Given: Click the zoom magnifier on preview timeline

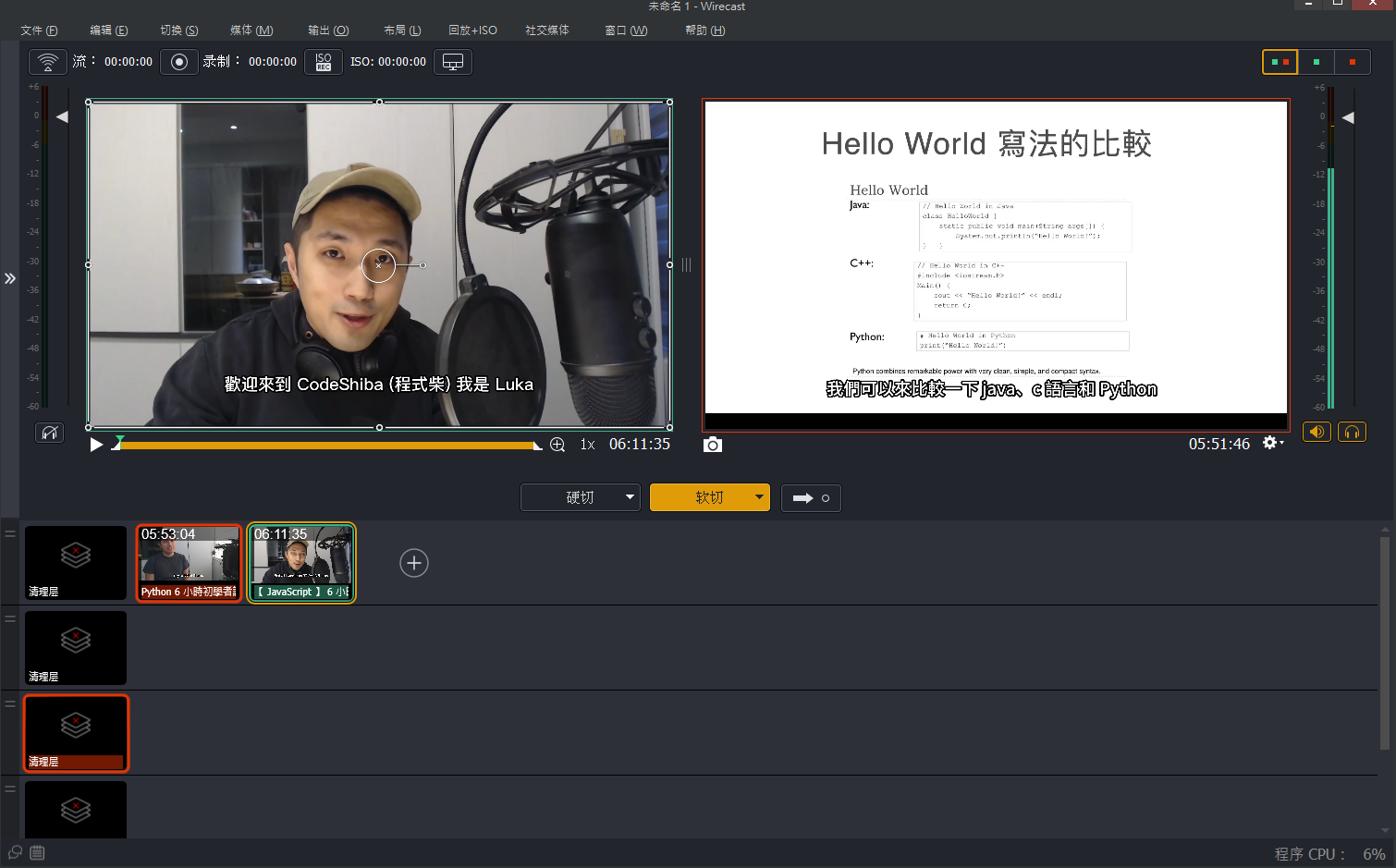Looking at the screenshot, I should click(557, 445).
